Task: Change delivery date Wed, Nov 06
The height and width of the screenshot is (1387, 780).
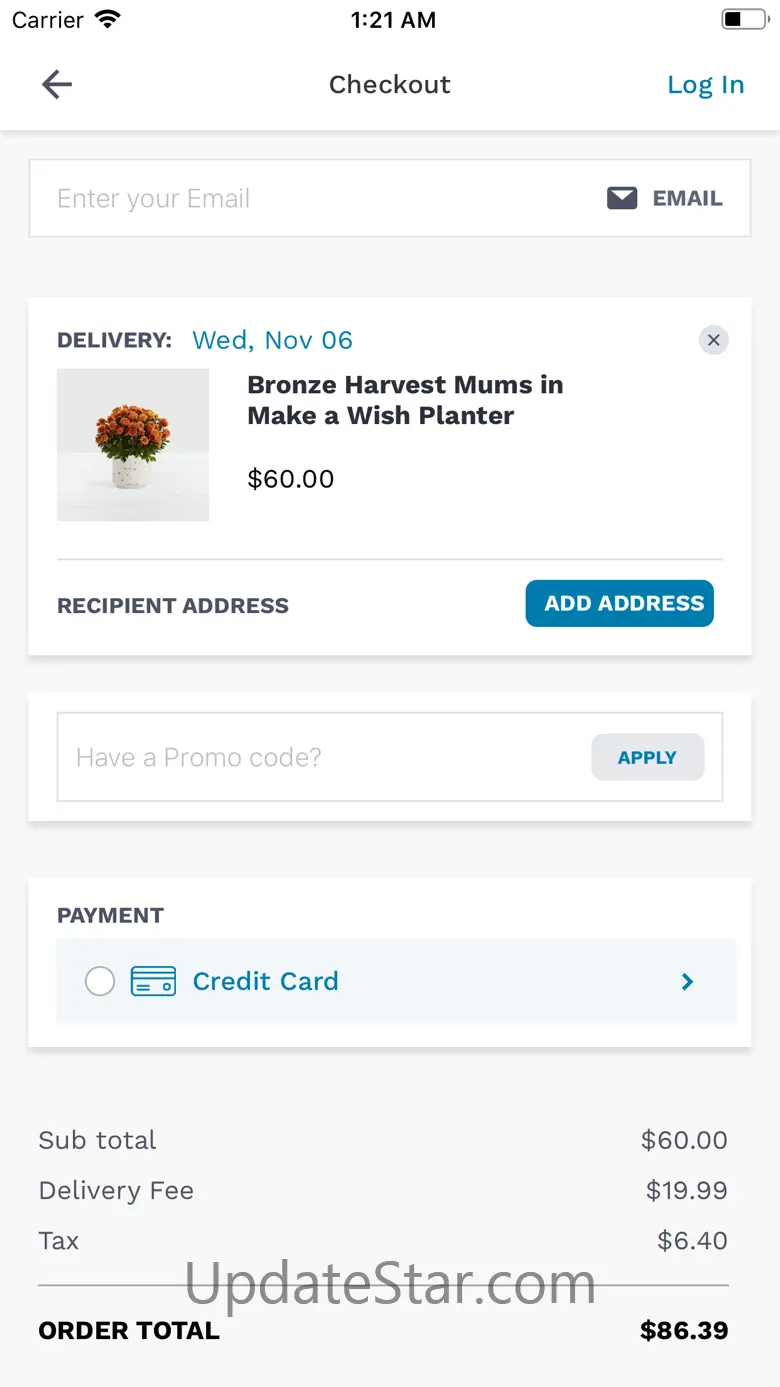Action: pos(272,340)
